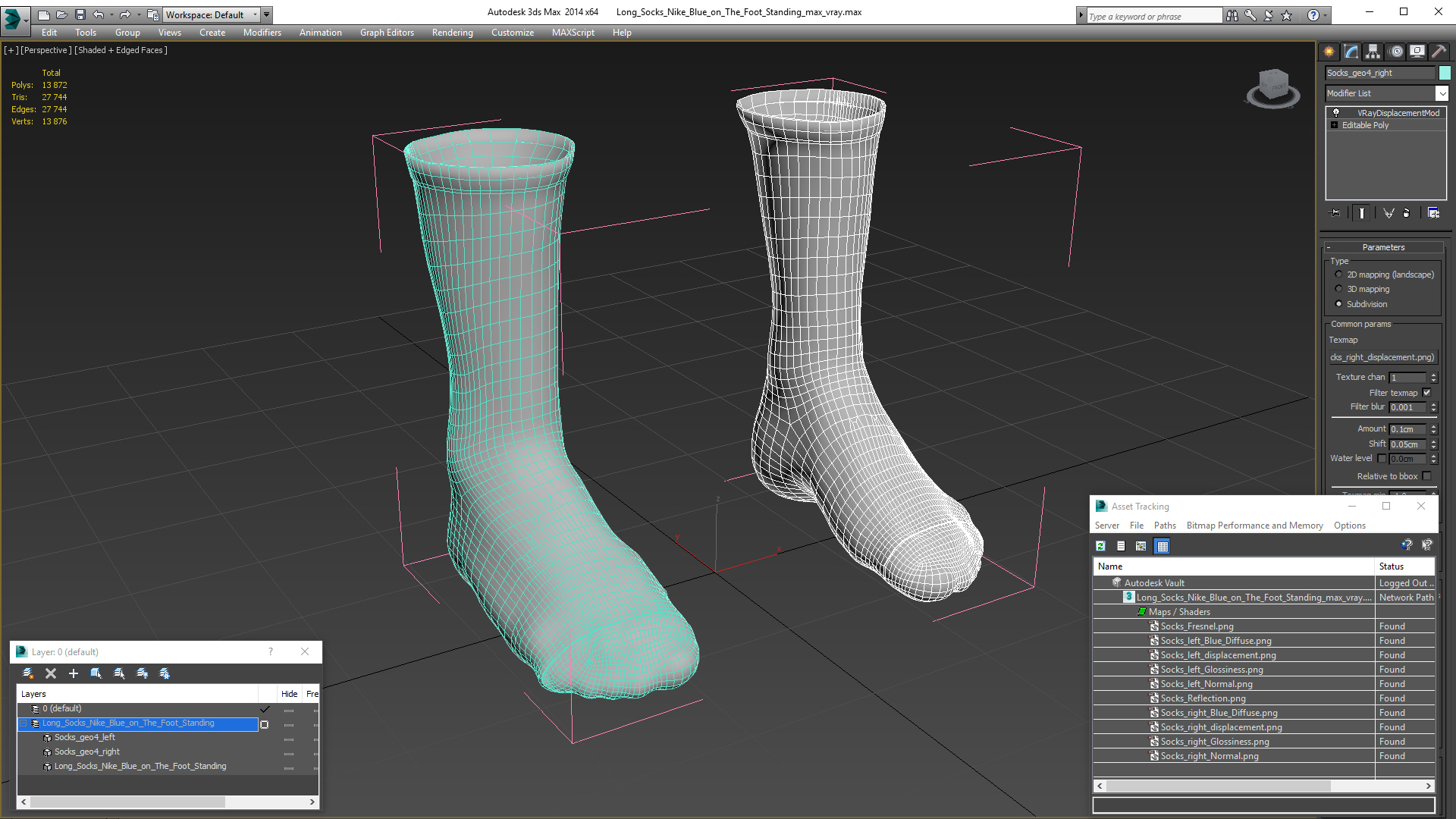The width and height of the screenshot is (1456, 819).
Task: Open Configure Modifier Sets icon
Action: click(1433, 213)
